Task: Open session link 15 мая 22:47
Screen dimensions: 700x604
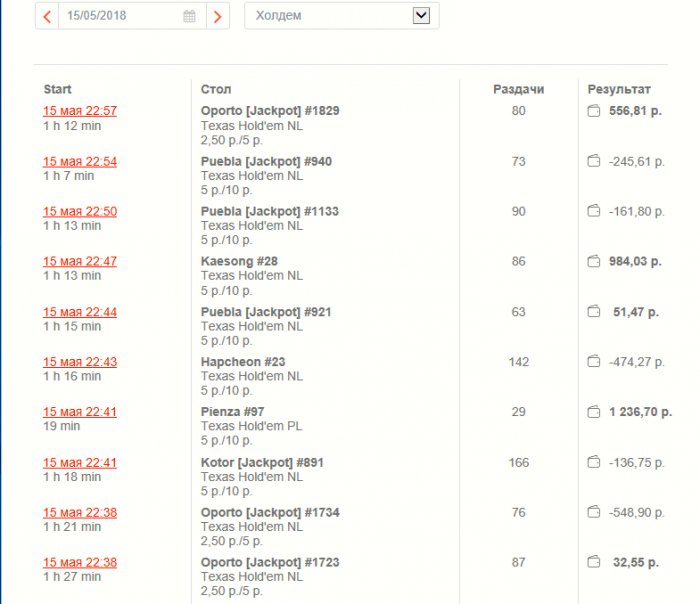Action: (x=80, y=261)
